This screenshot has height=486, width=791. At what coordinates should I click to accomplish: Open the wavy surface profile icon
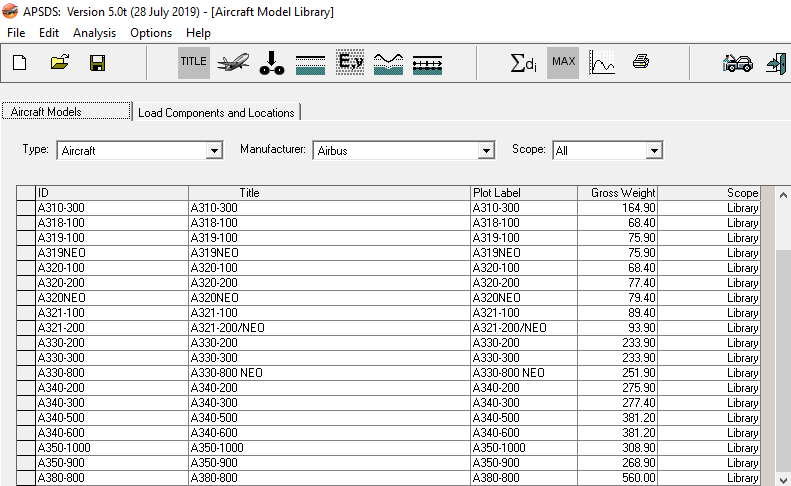[x=388, y=64]
